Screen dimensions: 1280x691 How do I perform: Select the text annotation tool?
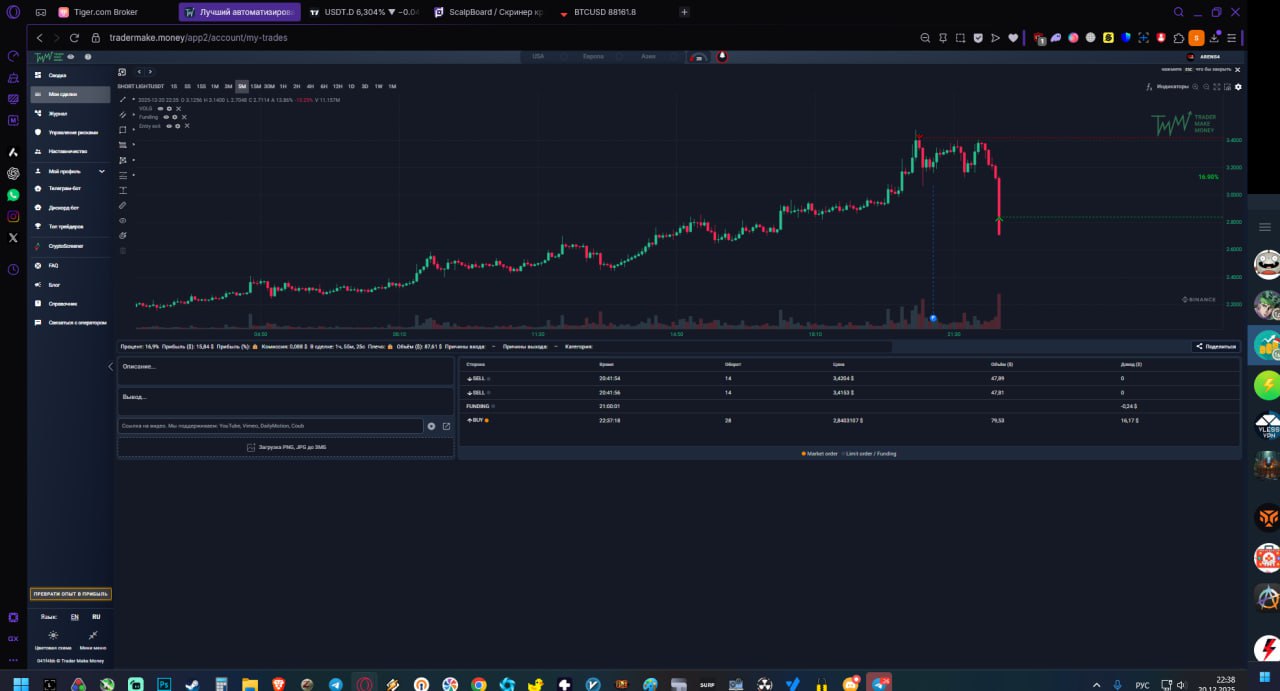pyautogui.click(x=123, y=190)
